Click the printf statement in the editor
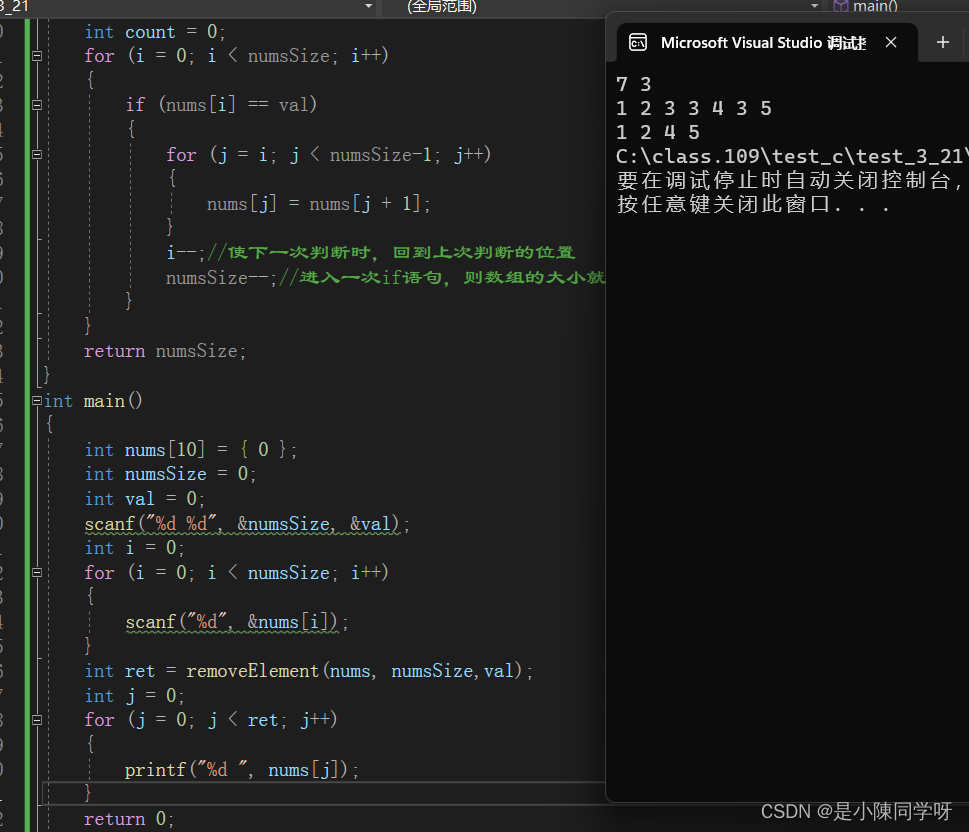969x832 pixels. pyautogui.click(x=241, y=769)
